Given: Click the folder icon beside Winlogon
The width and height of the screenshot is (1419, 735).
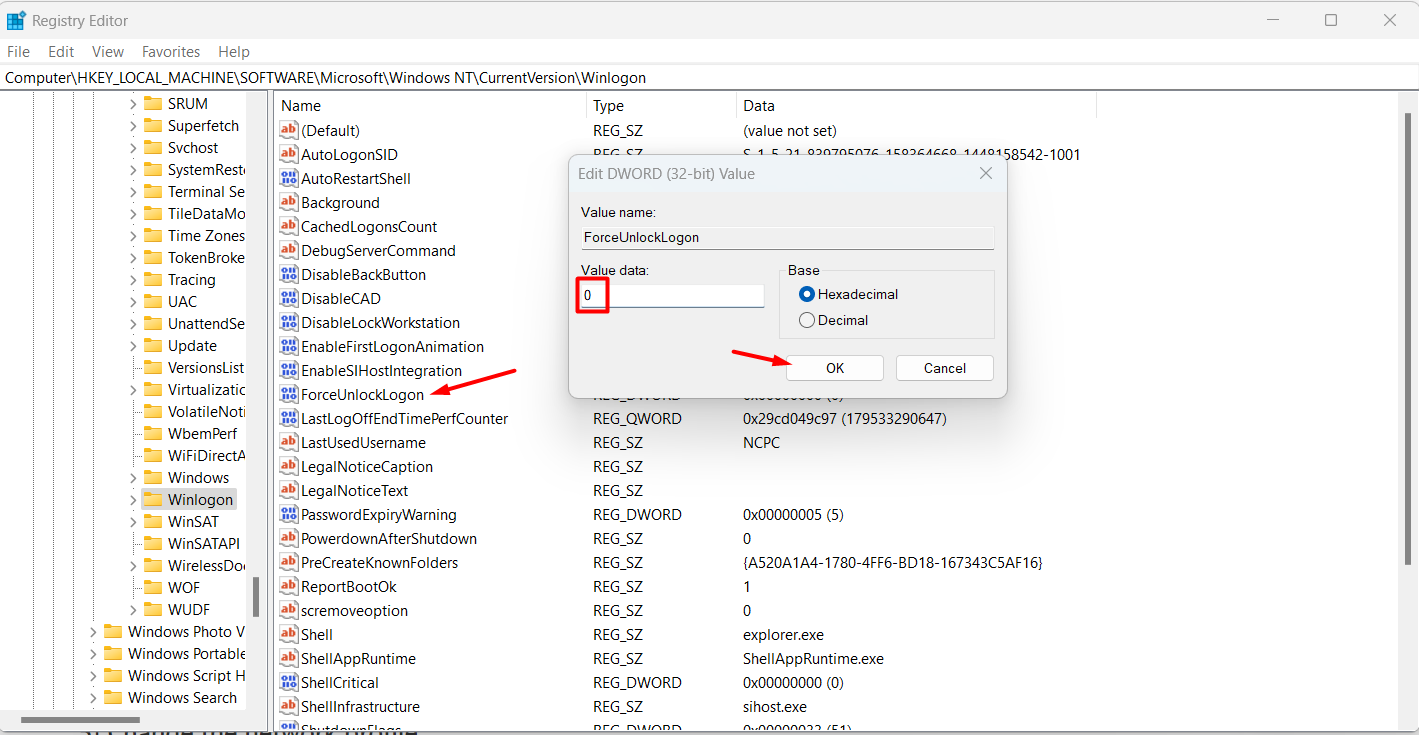Looking at the screenshot, I should click(152, 499).
